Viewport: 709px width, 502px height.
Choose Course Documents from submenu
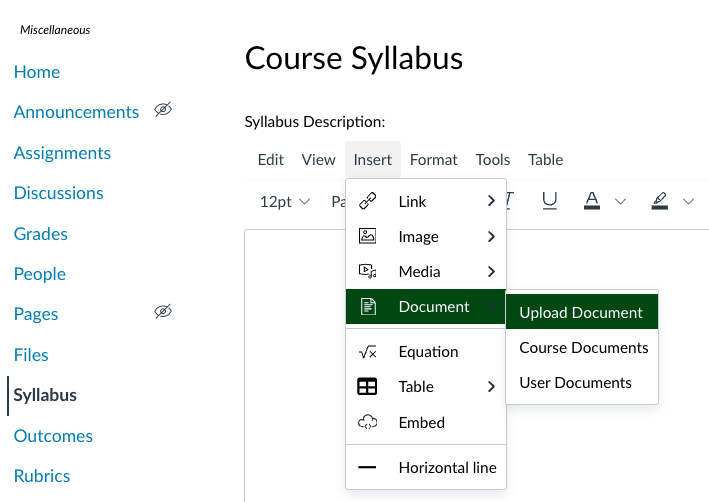tap(581, 347)
